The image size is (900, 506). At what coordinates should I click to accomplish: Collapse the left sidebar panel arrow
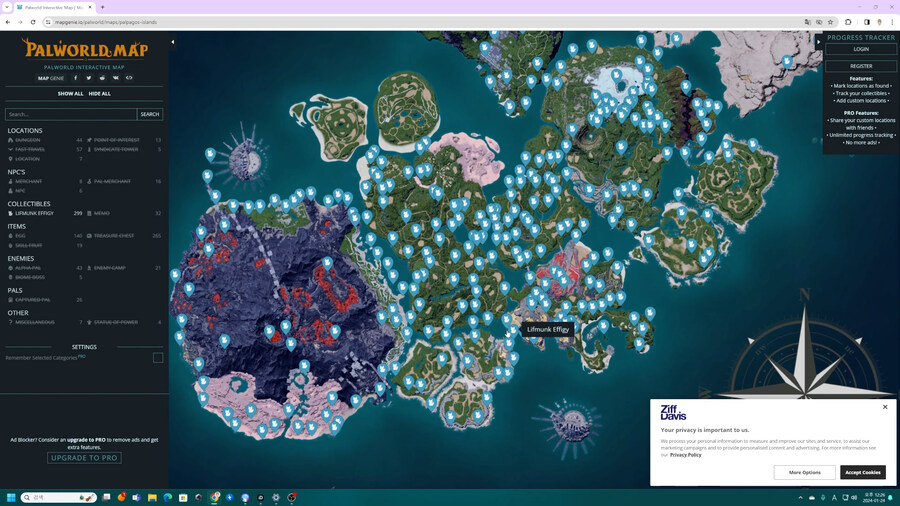coord(173,42)
